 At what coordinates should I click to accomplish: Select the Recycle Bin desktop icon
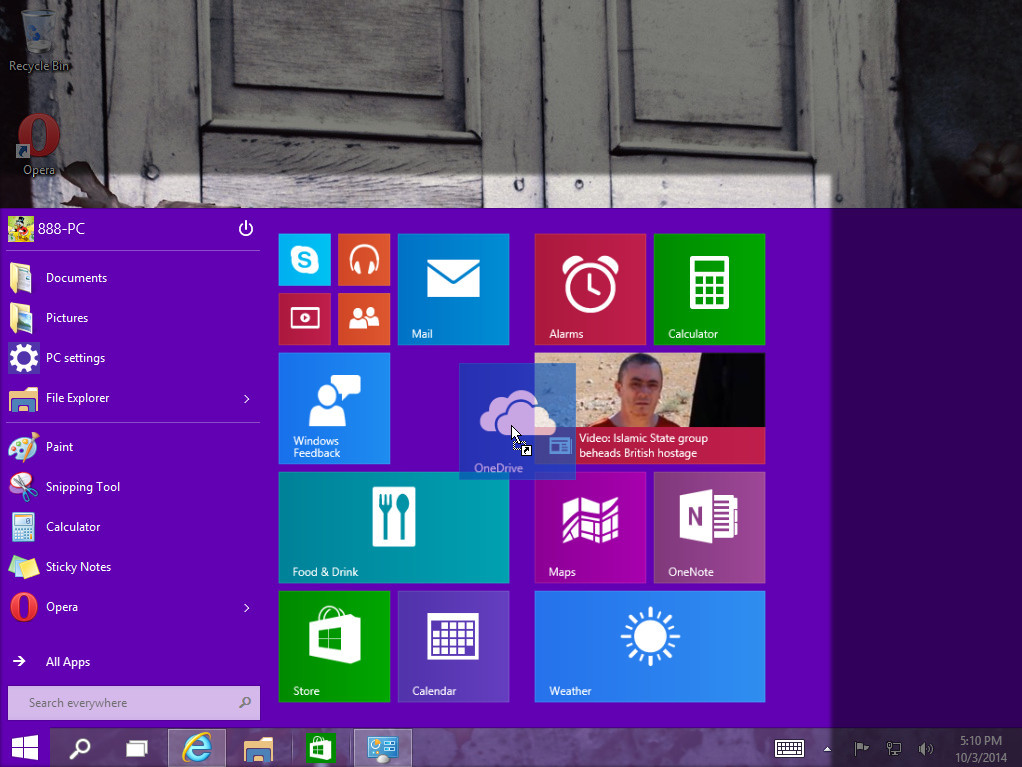[x=39, y=40]
